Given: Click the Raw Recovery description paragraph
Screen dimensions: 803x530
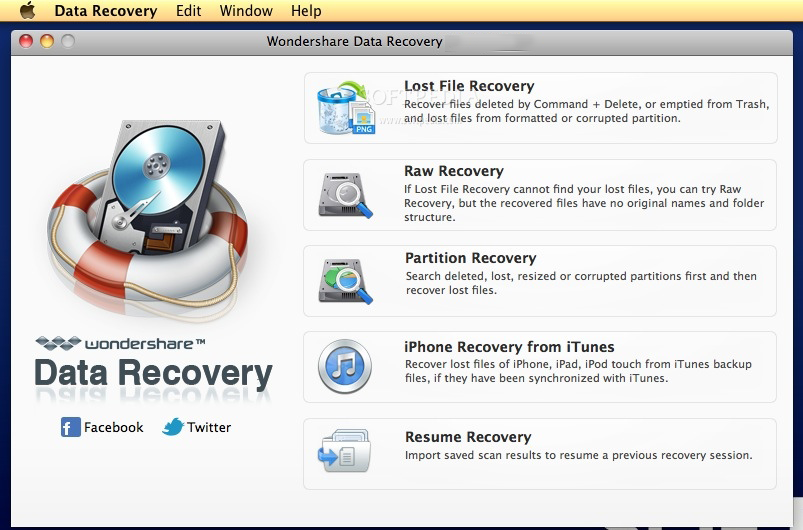Looking at the screenshot, I should [x=584, y=203].
